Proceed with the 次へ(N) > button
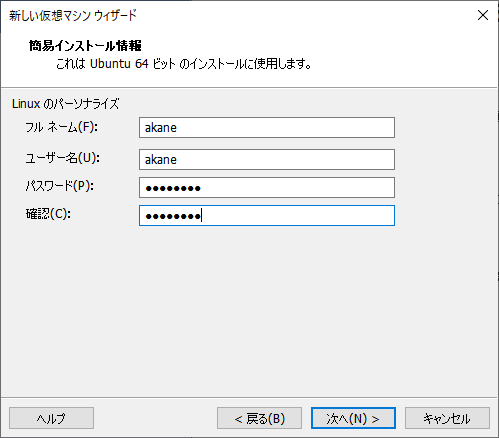This screenshot has width=499, height=438. click(353, 418)
